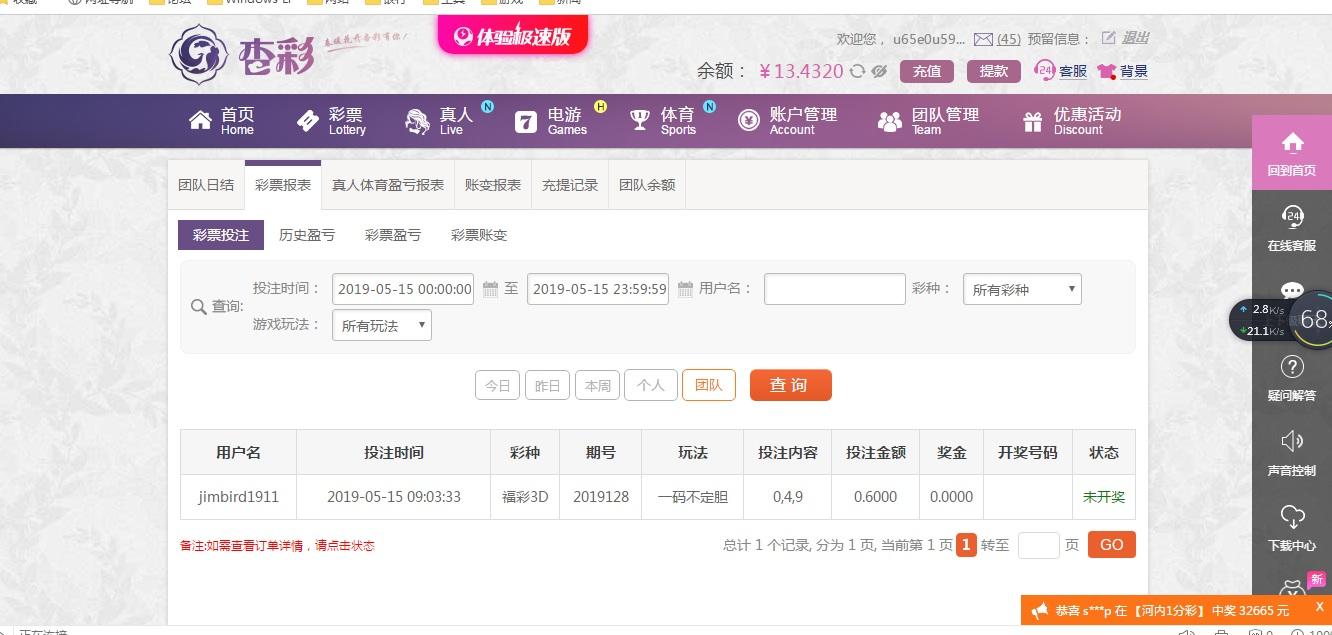The height and width of the screenshot is (635, 1332).
Task: Click the username jimbird1911 cell
Action: pos(239,496)
